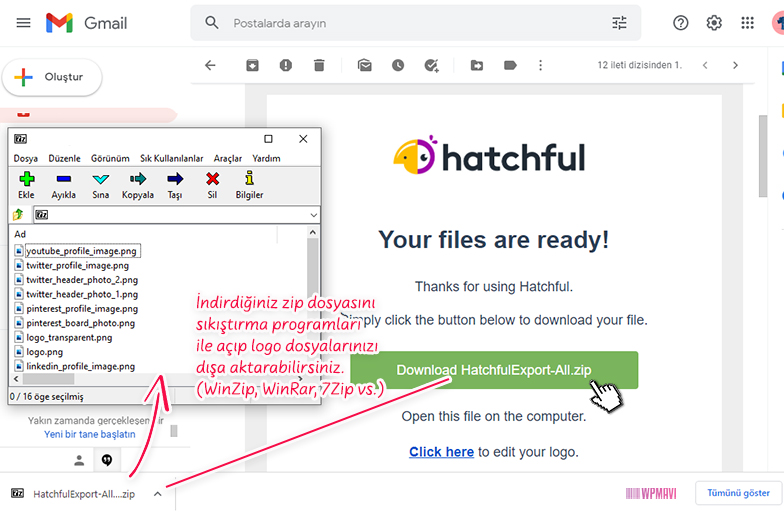Open Düzenle menu in 7-Zip
The height and width of the screenshot is (515, 784).
pos(64,158)
